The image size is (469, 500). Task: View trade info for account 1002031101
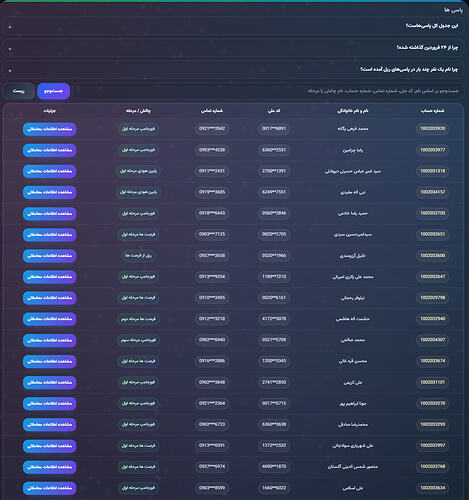point(50,382)
